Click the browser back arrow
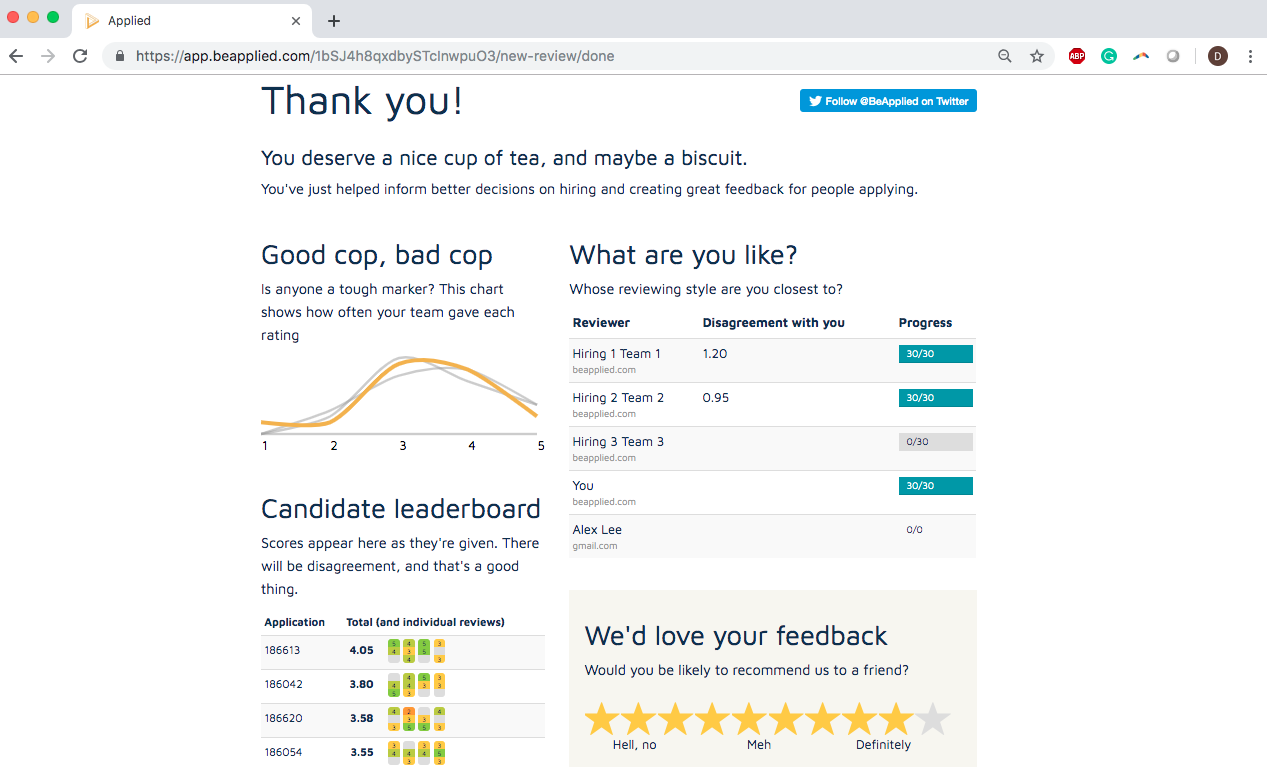Screen dimensions: 1267x767 16,56
